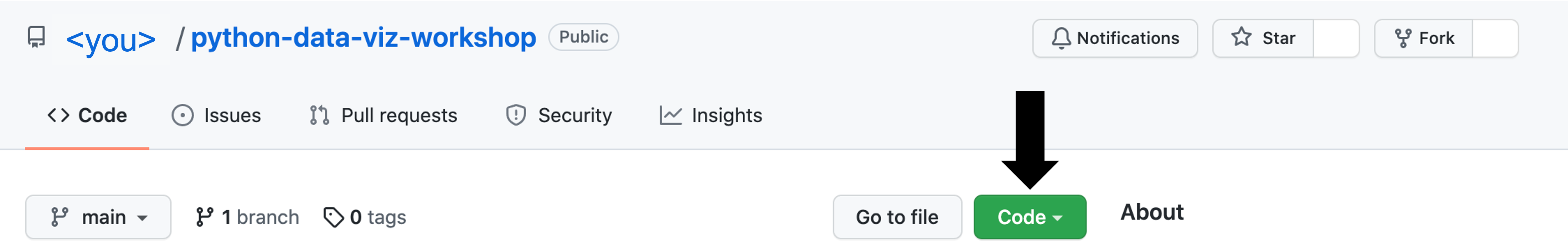
Task: Select the Code tab
Action: click(x=87, y=115)
